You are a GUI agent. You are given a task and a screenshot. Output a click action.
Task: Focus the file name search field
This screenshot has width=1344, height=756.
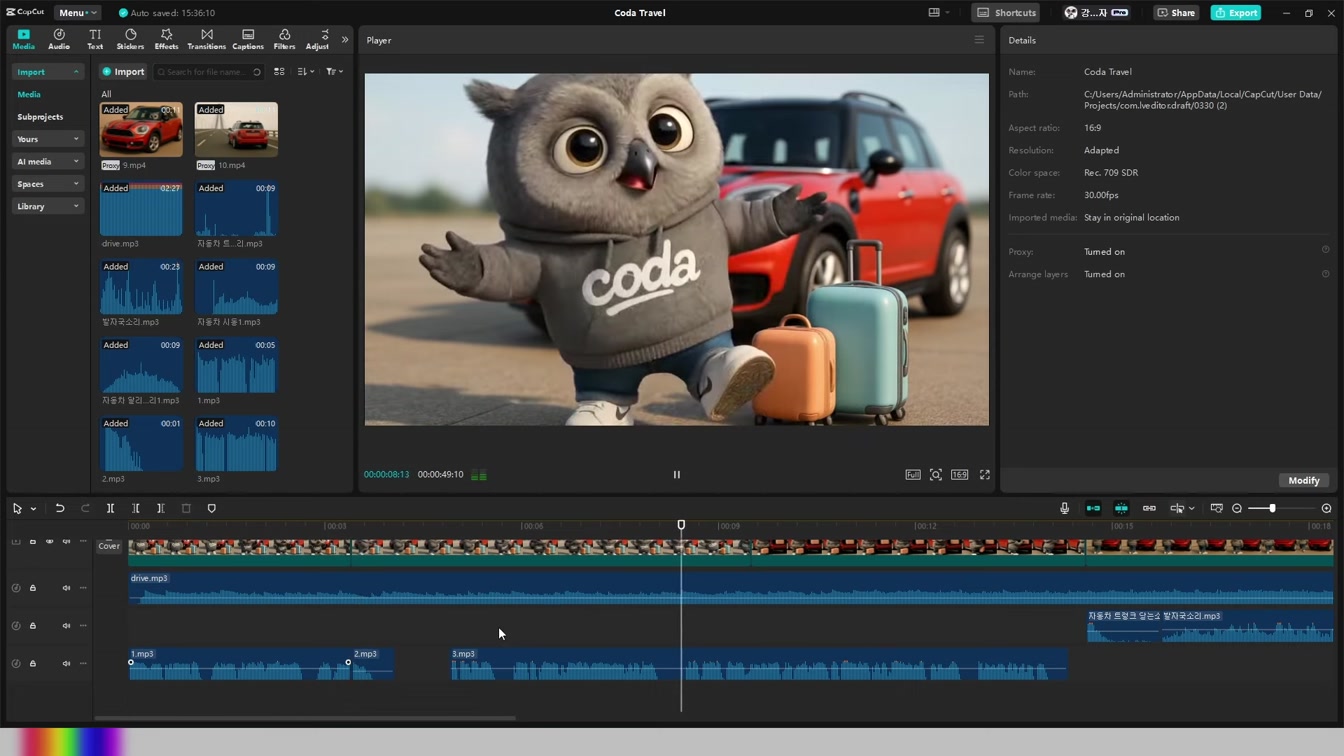point(208,72)
